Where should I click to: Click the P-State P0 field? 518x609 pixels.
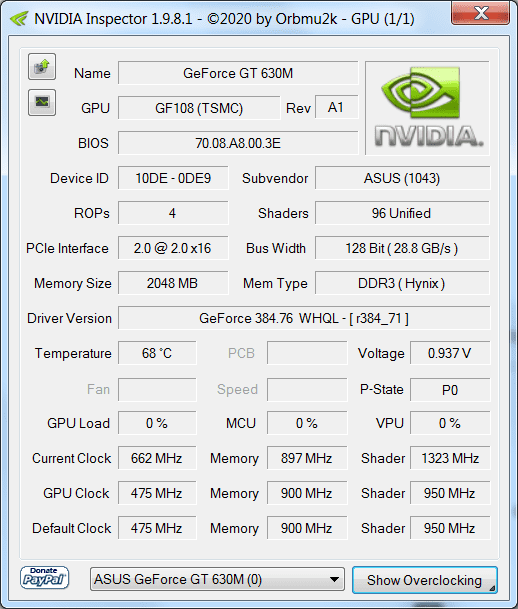[450, 390]
